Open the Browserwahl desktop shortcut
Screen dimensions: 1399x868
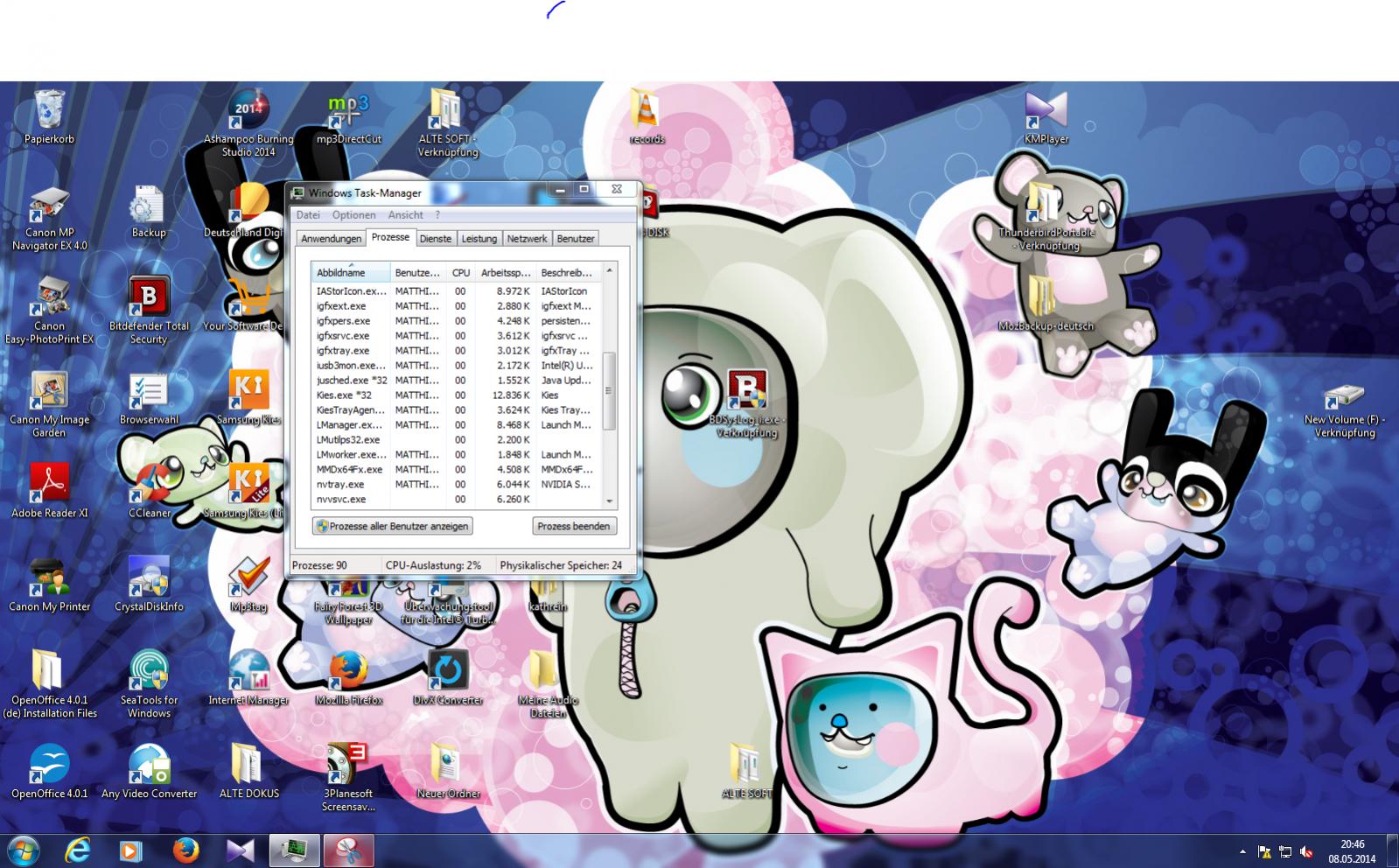click(x=149, y=398)
